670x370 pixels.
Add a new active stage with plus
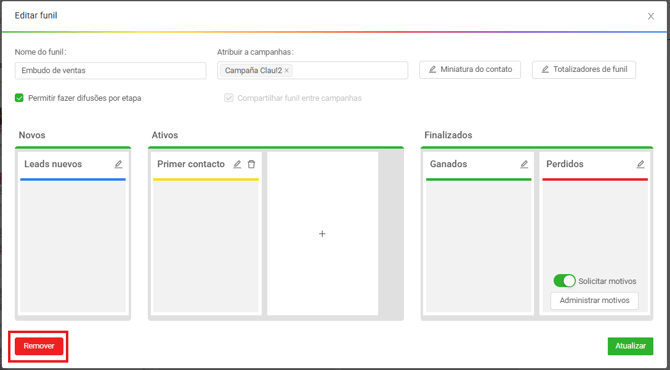(323, 234)
